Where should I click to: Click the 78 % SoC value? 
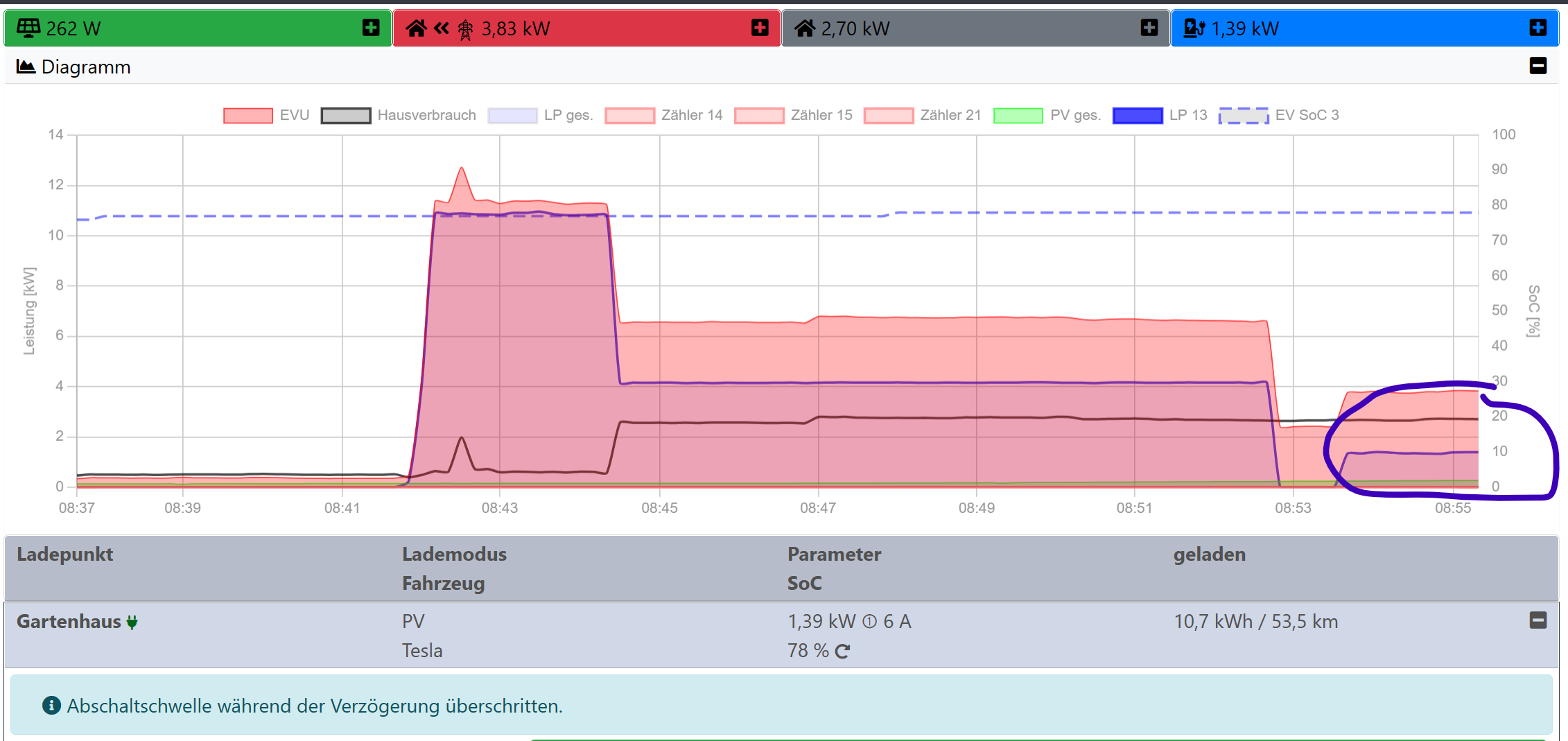(x=808, y=651)
